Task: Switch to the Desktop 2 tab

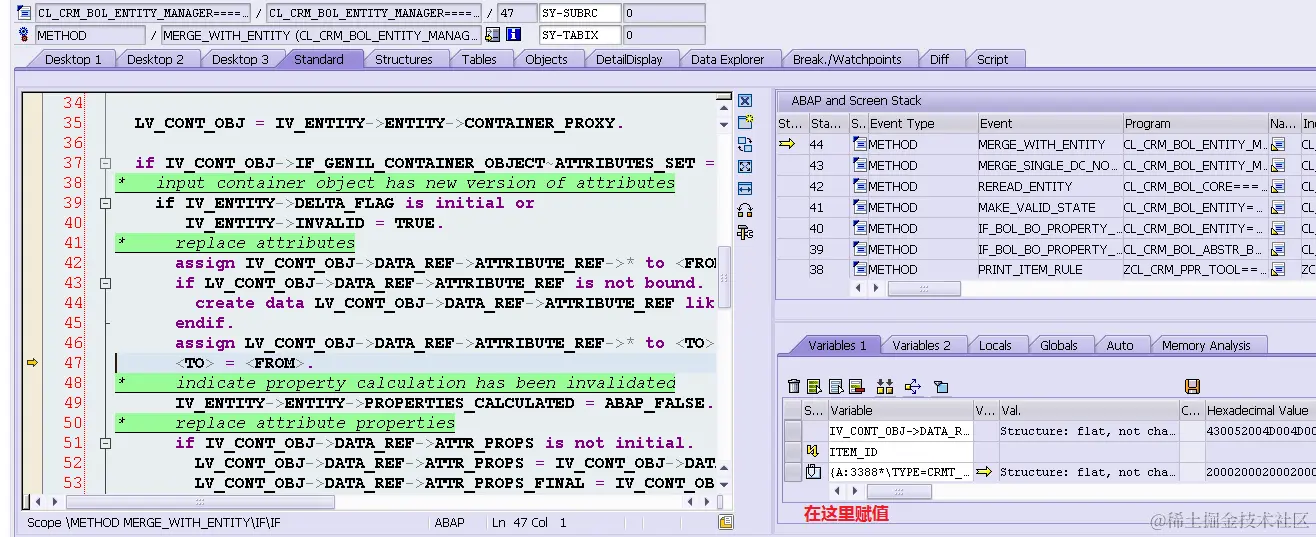Action: (x=155, y=59)
